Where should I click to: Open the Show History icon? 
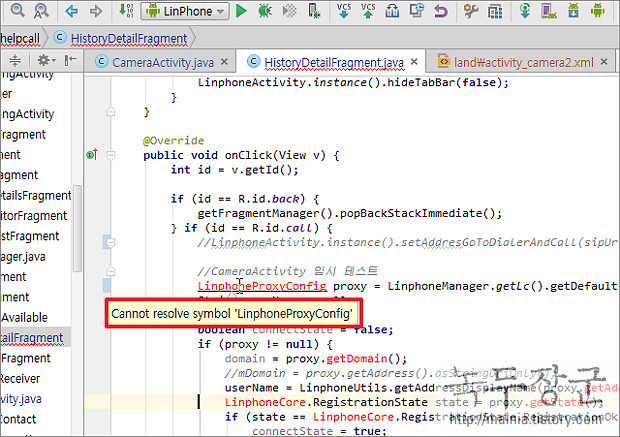point(392,11)
